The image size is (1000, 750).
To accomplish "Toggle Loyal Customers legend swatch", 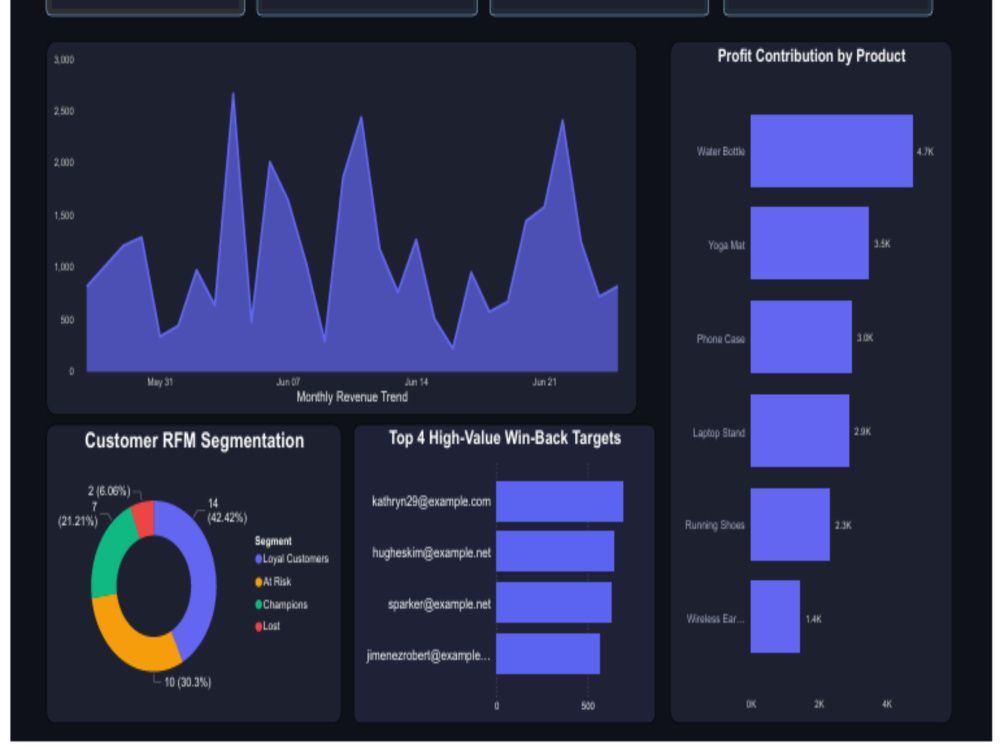I will coord(258,559).
